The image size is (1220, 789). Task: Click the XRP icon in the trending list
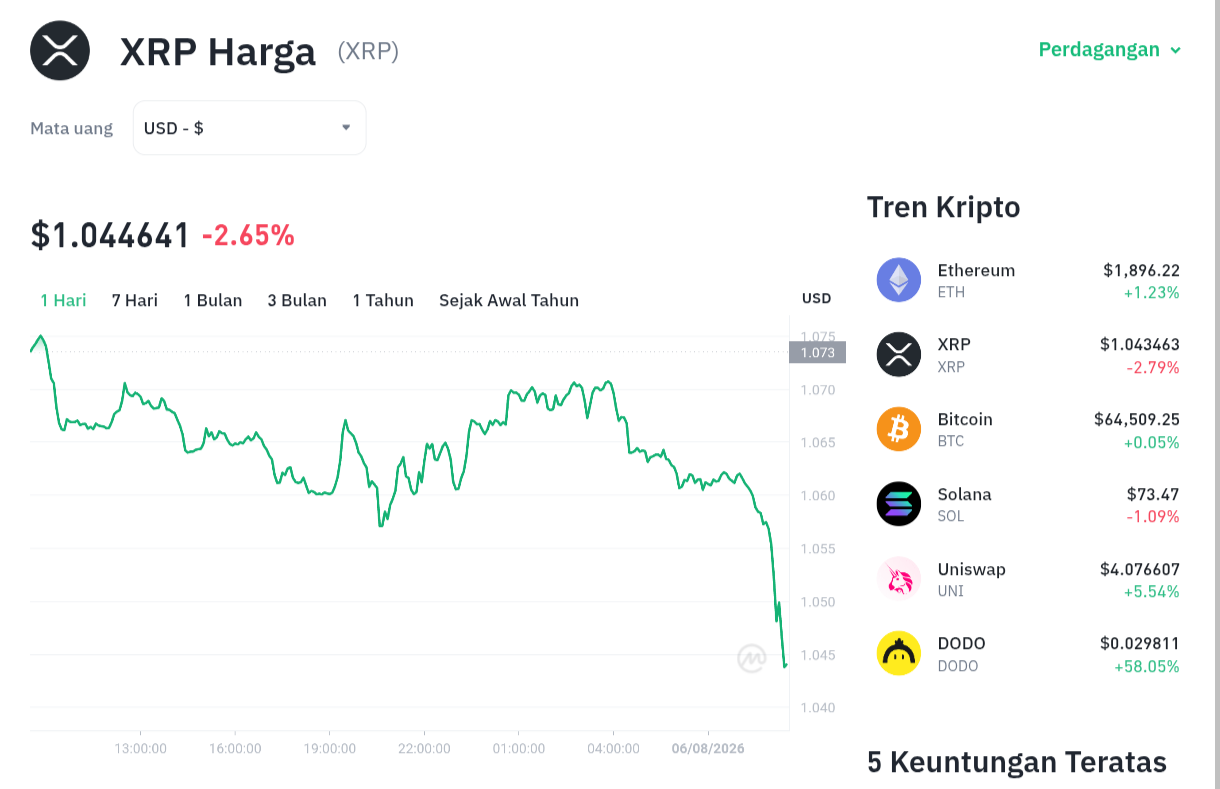[x=899, y=354]
